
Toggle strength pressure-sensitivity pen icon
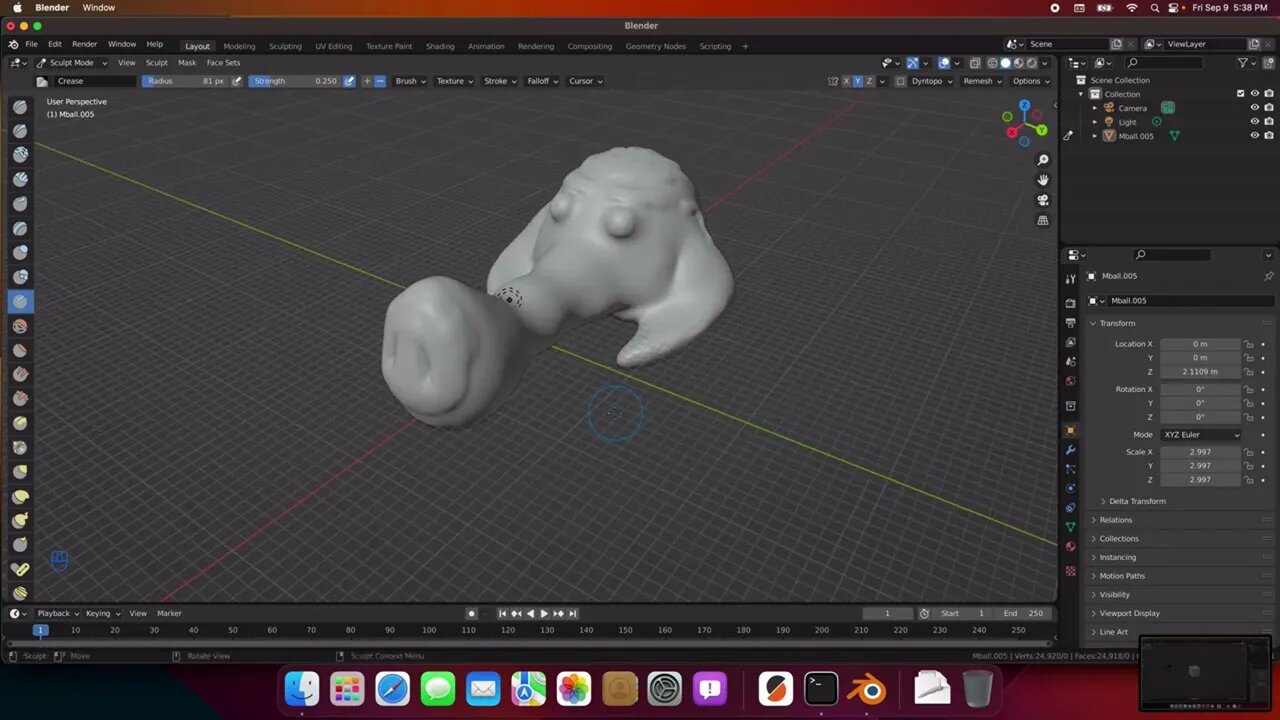(x=349, y=81)
